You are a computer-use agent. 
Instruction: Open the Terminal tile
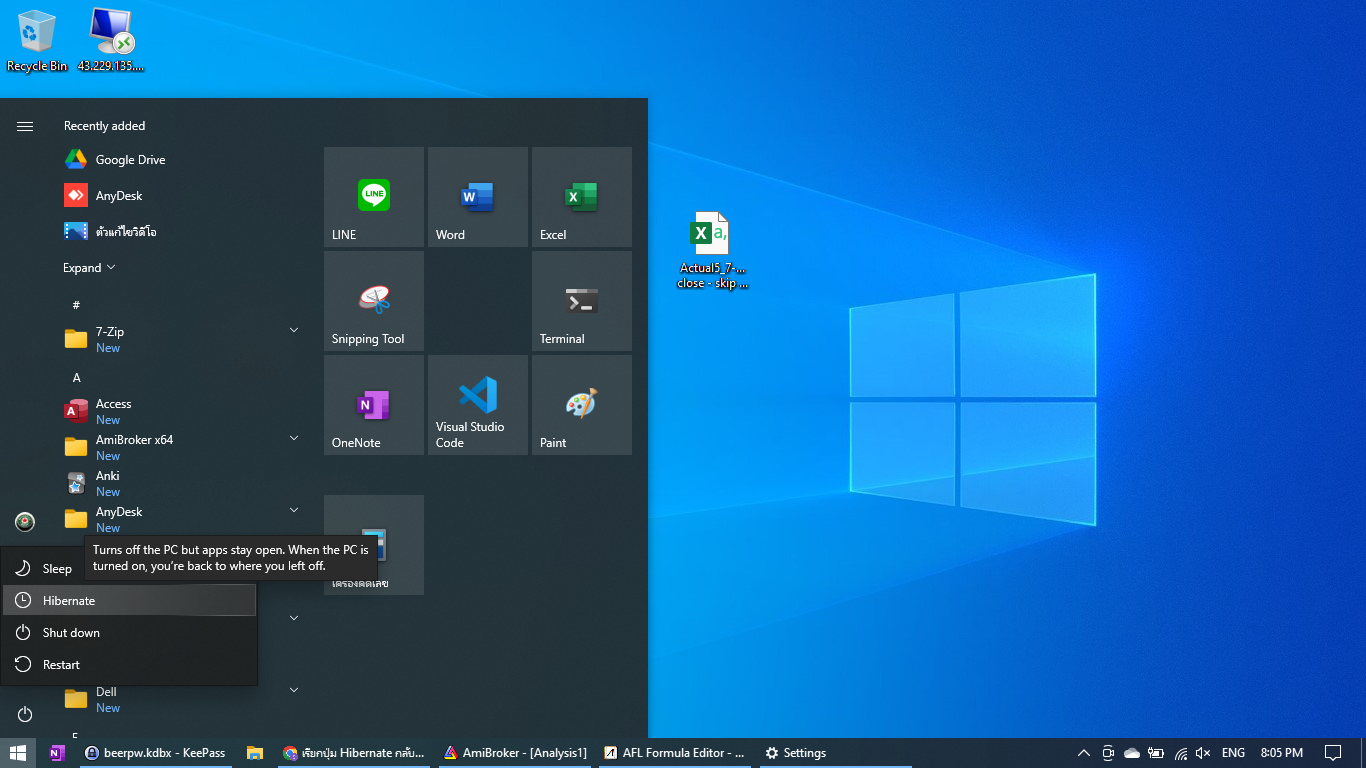click(x=581, y=301)
